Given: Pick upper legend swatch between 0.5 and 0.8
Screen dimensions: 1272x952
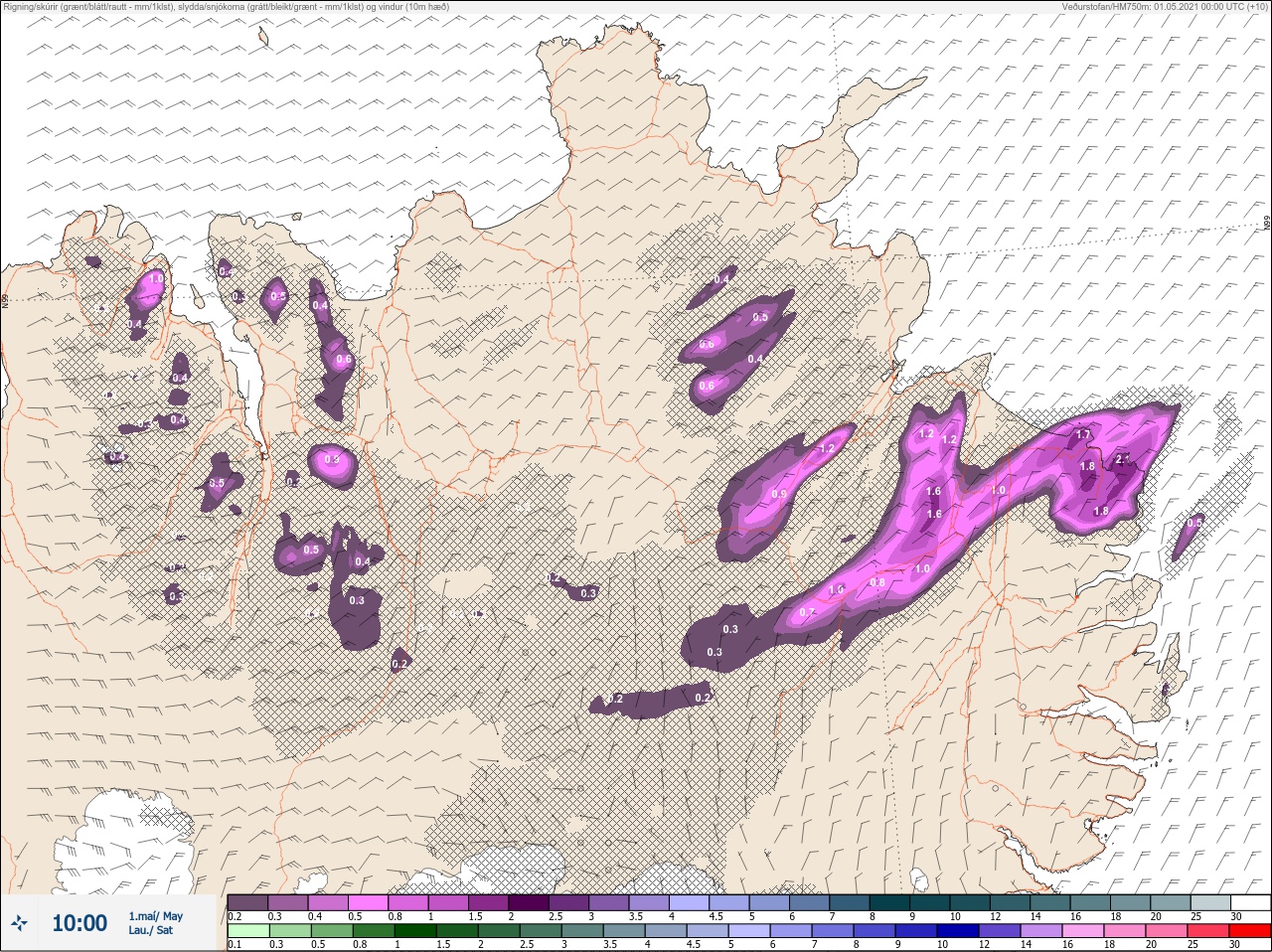Looking at the screenshot, I should (x=368, y=902).
